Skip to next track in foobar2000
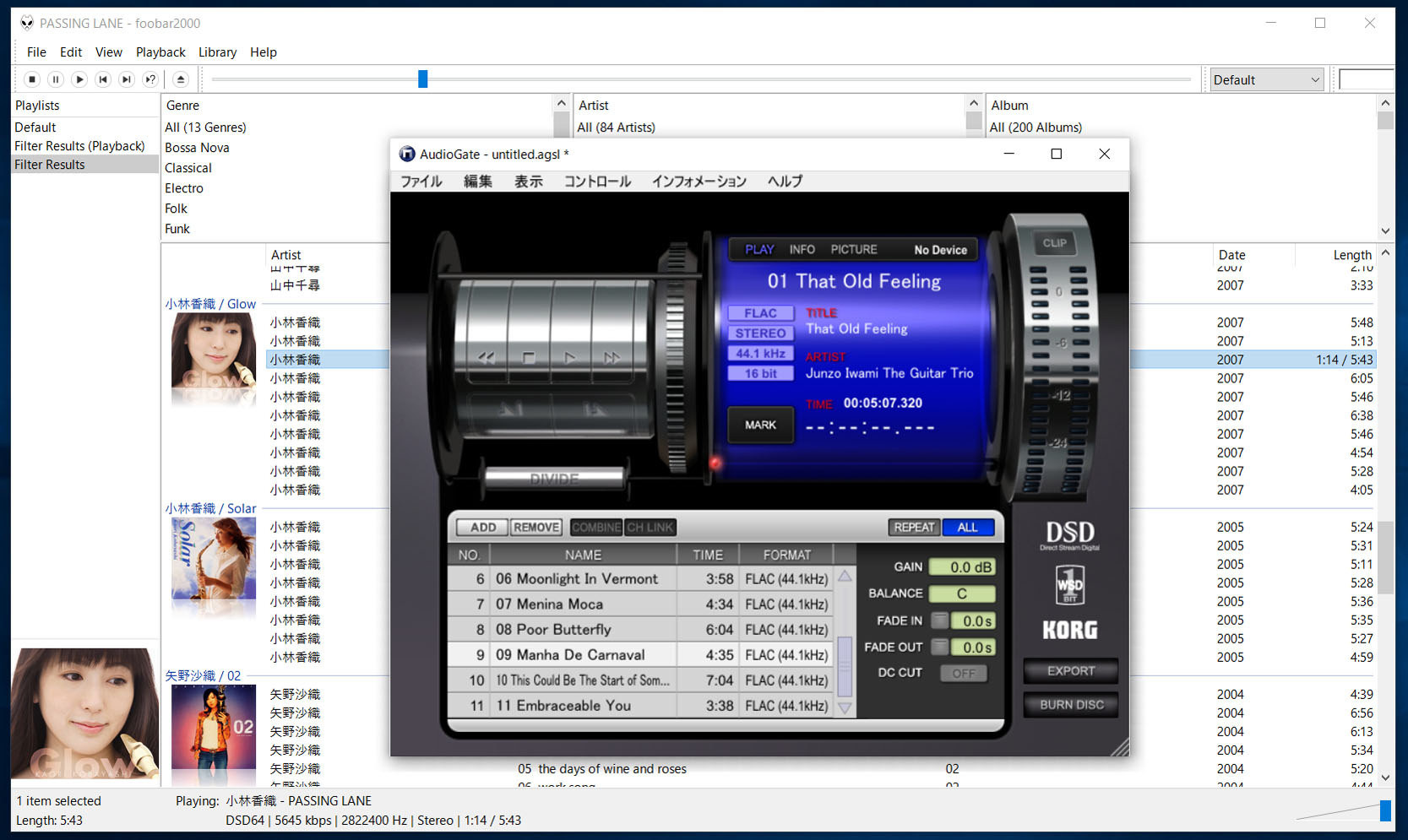 [127, 79]
